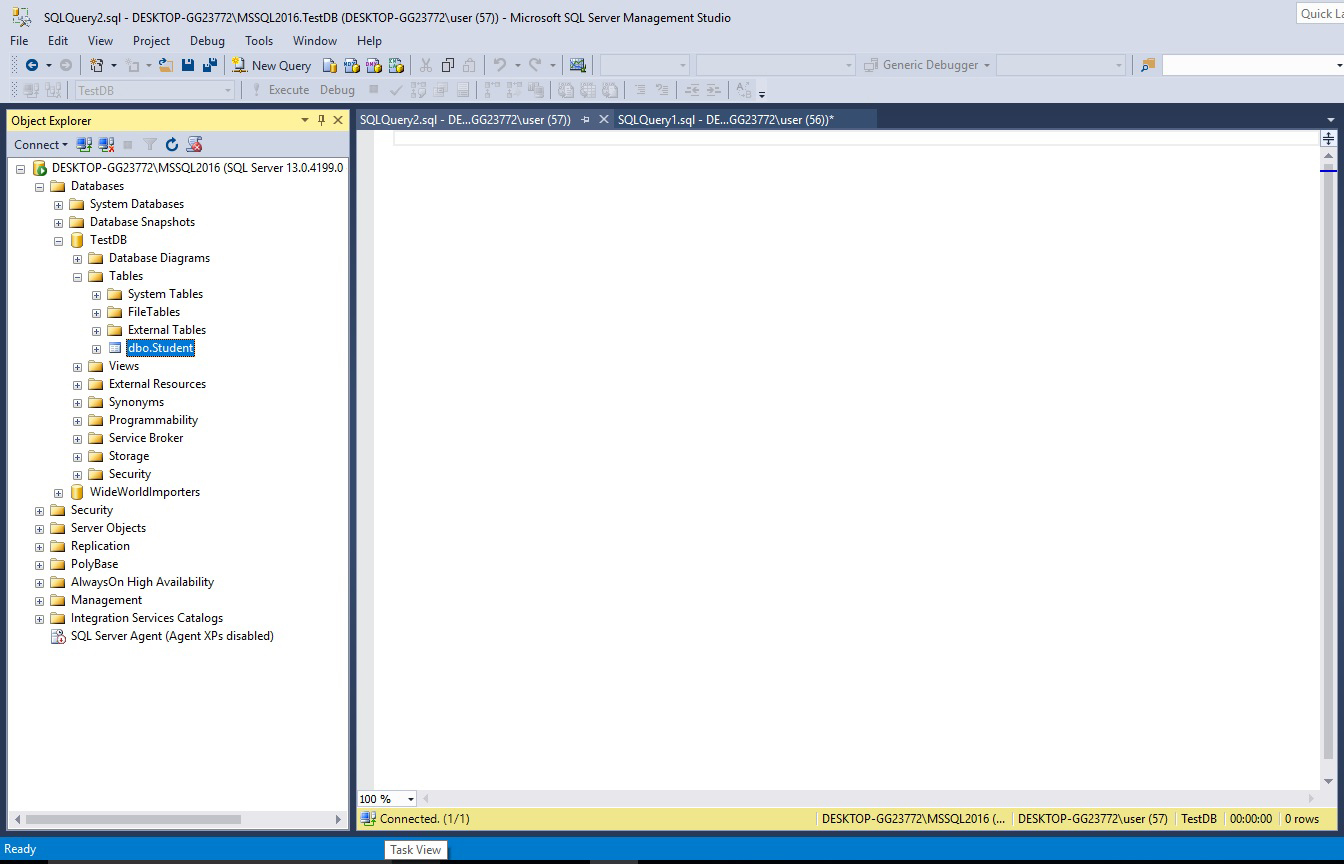Screen dimensions: 1344x864
Task: Click the Find in Files icon
Action: coord(1147,65)
